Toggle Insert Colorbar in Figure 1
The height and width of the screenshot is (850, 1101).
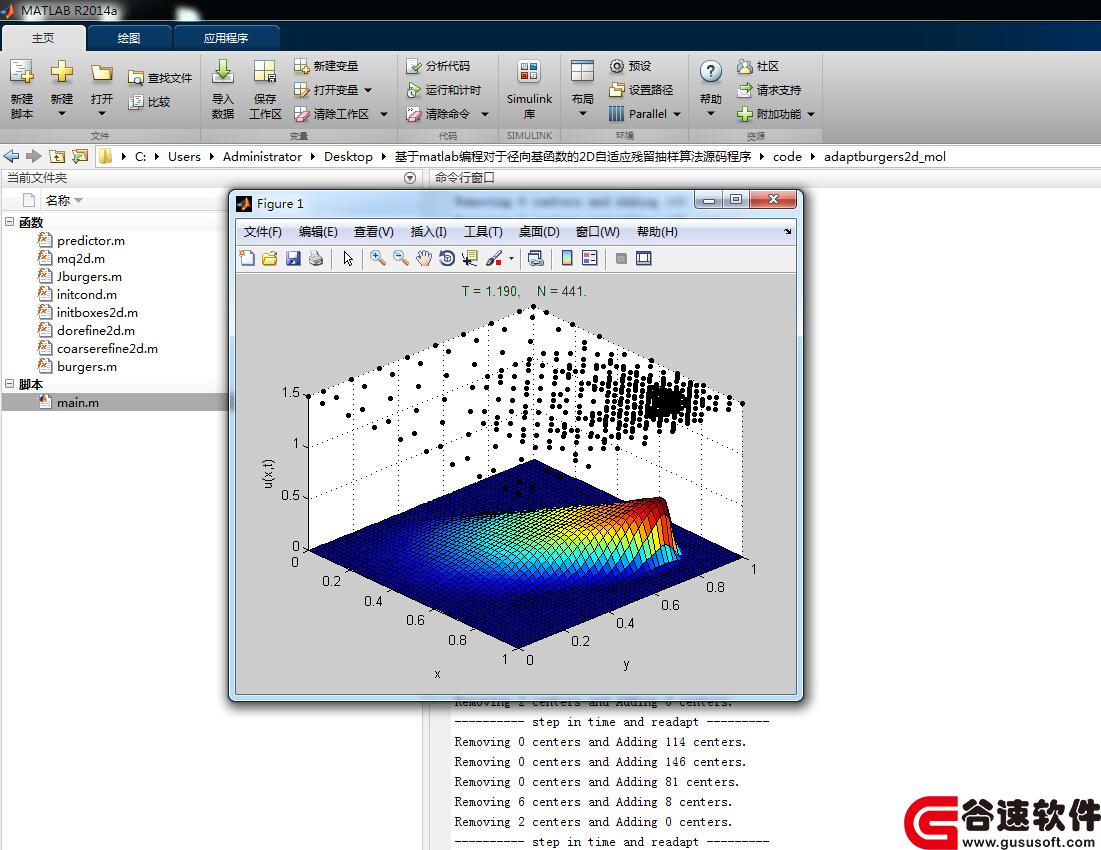click(567, 258)
